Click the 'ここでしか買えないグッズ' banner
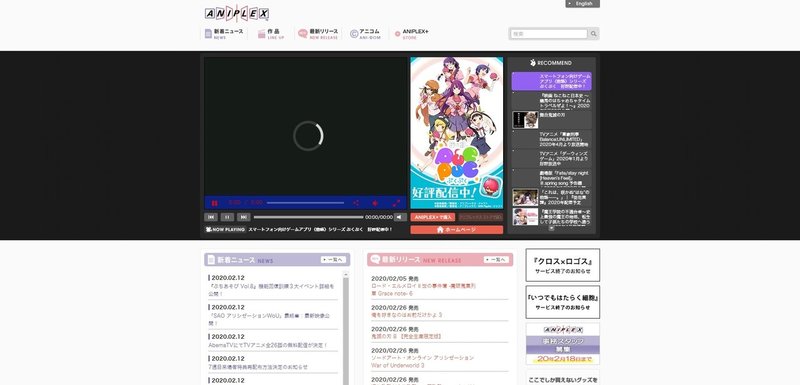Image resolution: width=800 pixels, height=385 pixels. click(563, 378)
